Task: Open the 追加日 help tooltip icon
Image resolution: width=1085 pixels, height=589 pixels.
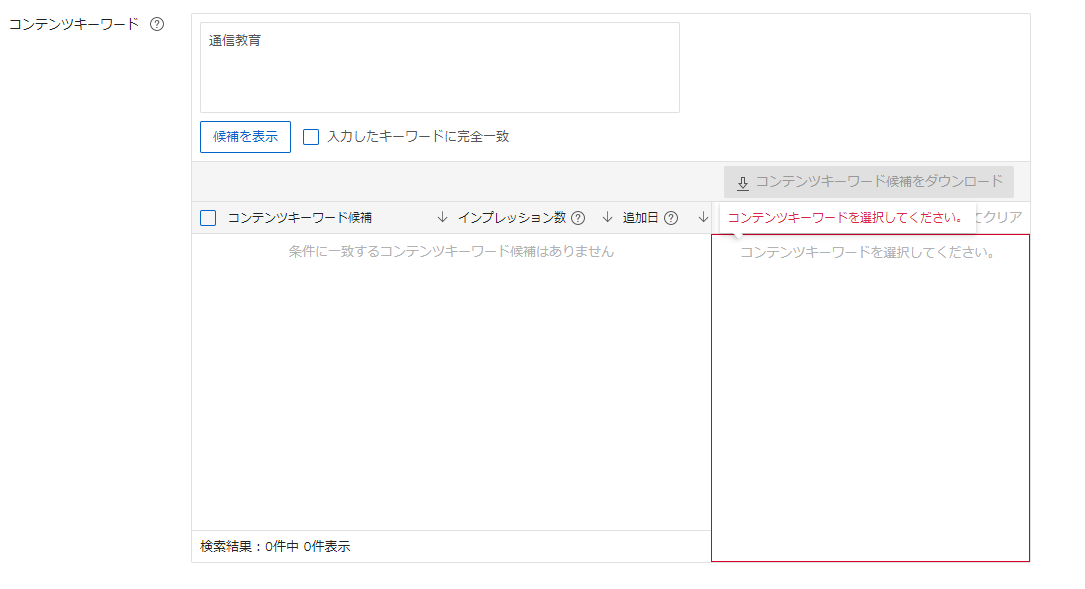Action: pos(671,218)
